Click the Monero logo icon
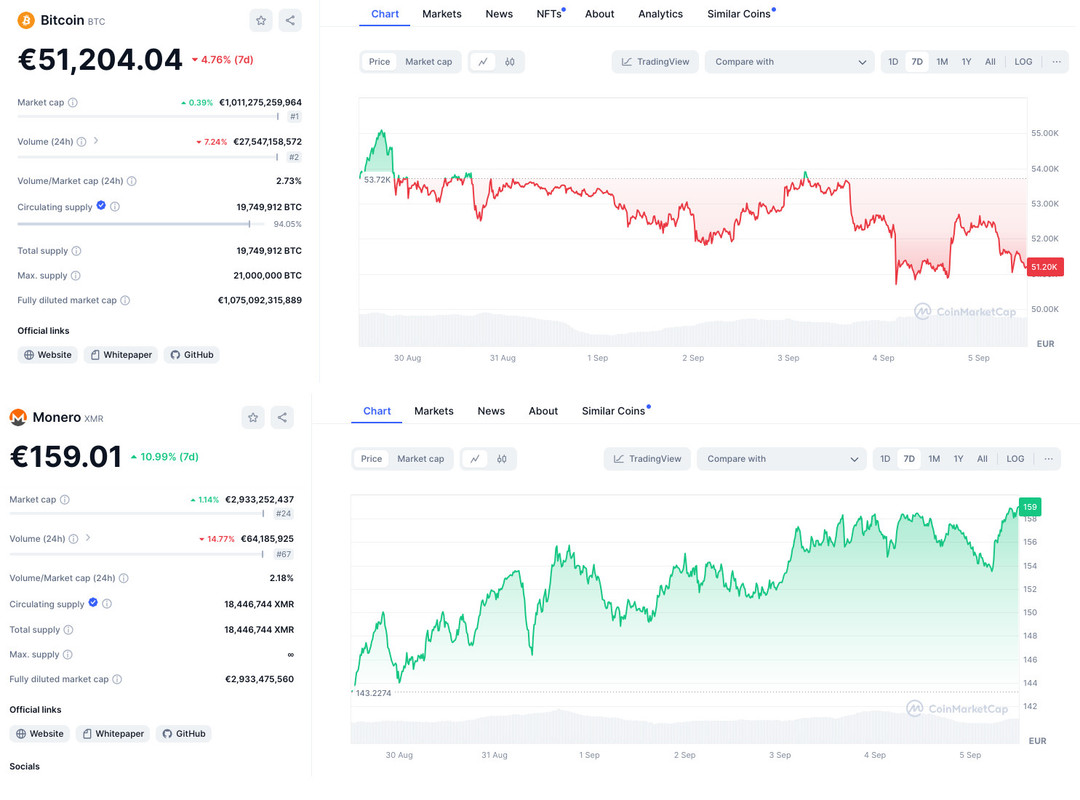The height and width of the screenshot is (800, 1080). click(x=18, y=418)
